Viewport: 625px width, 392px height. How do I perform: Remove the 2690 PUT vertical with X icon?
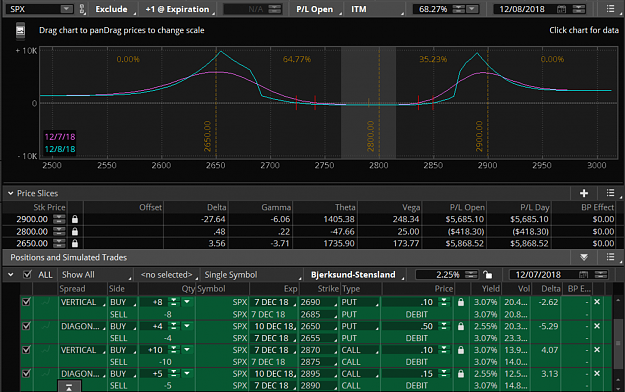coord(597,302)
